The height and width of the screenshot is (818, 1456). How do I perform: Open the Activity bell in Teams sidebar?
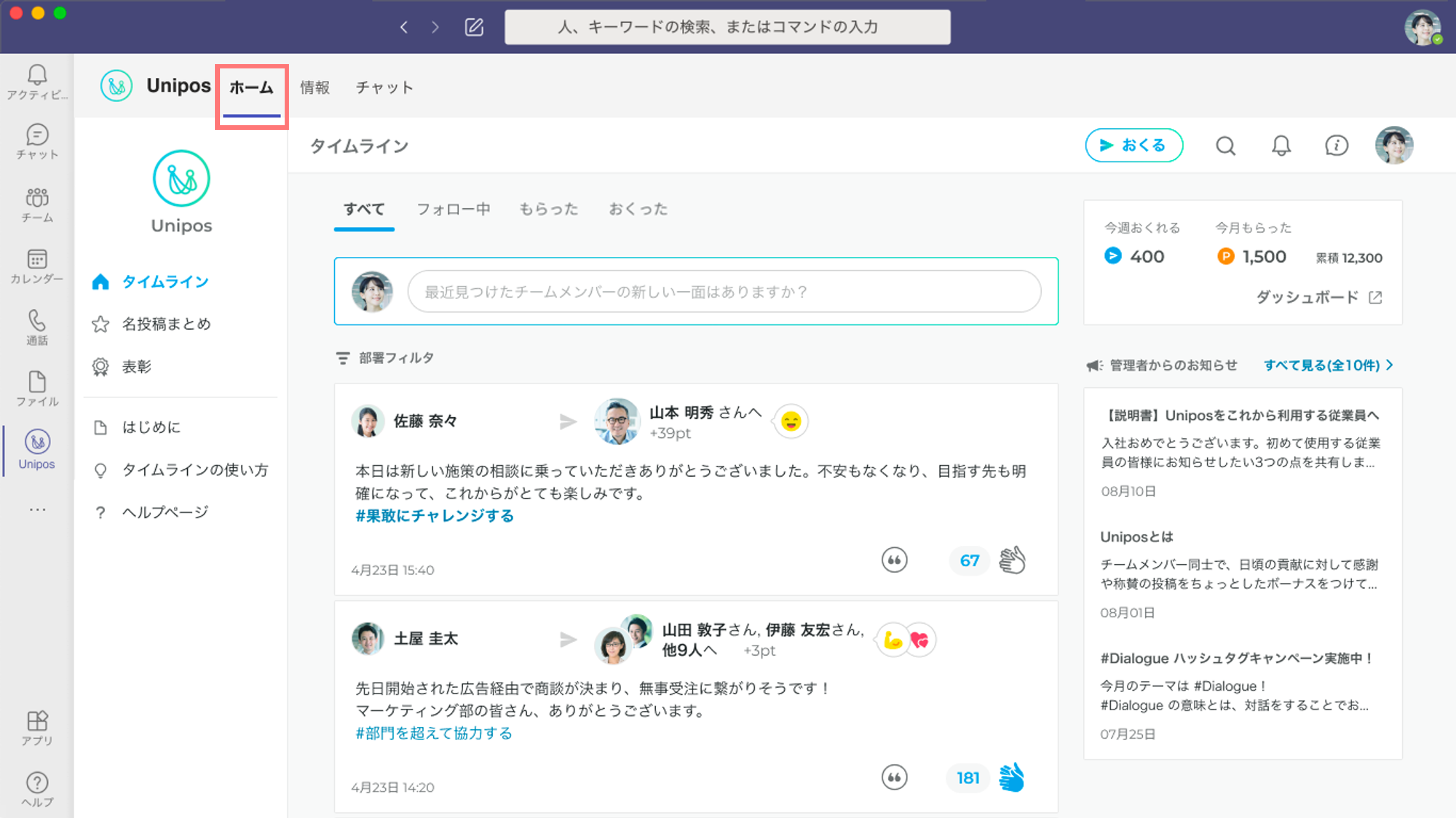pyautogui.click(x=37, y=82)
